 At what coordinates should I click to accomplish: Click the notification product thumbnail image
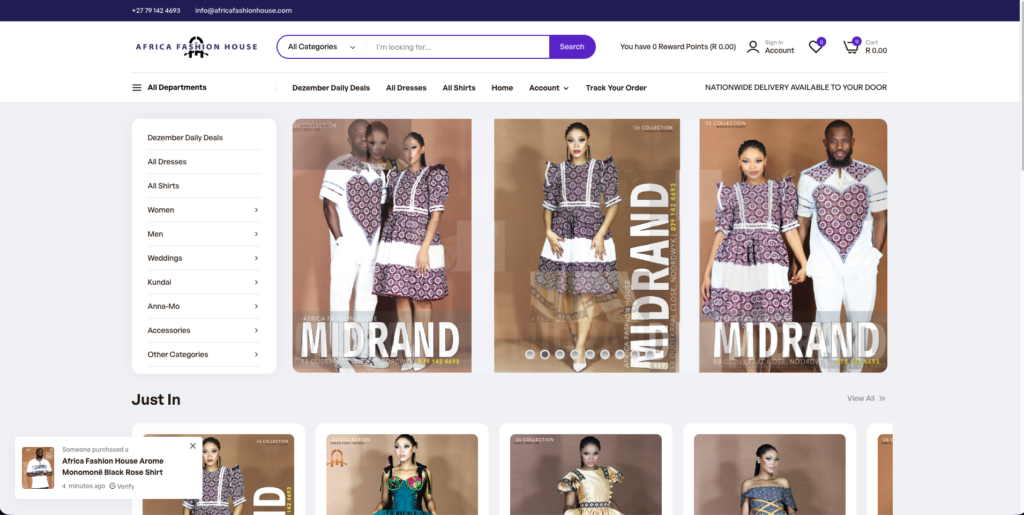tap(38, 468)
